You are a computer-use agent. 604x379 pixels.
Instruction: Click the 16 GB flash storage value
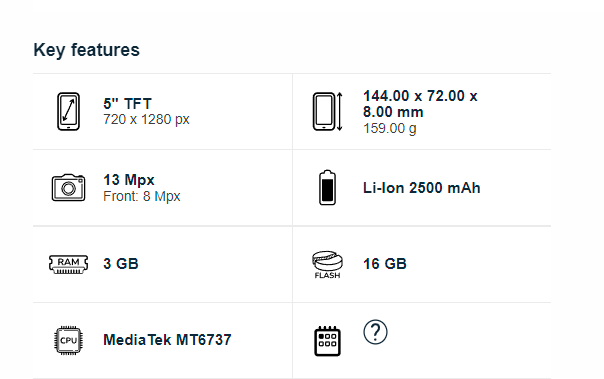click(385, 264)
